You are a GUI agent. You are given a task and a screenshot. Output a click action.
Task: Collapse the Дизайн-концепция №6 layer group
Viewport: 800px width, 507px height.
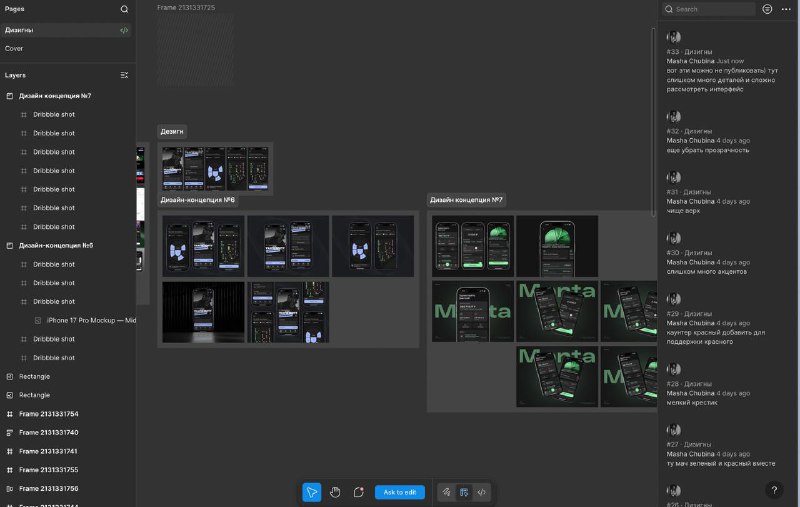10,245
